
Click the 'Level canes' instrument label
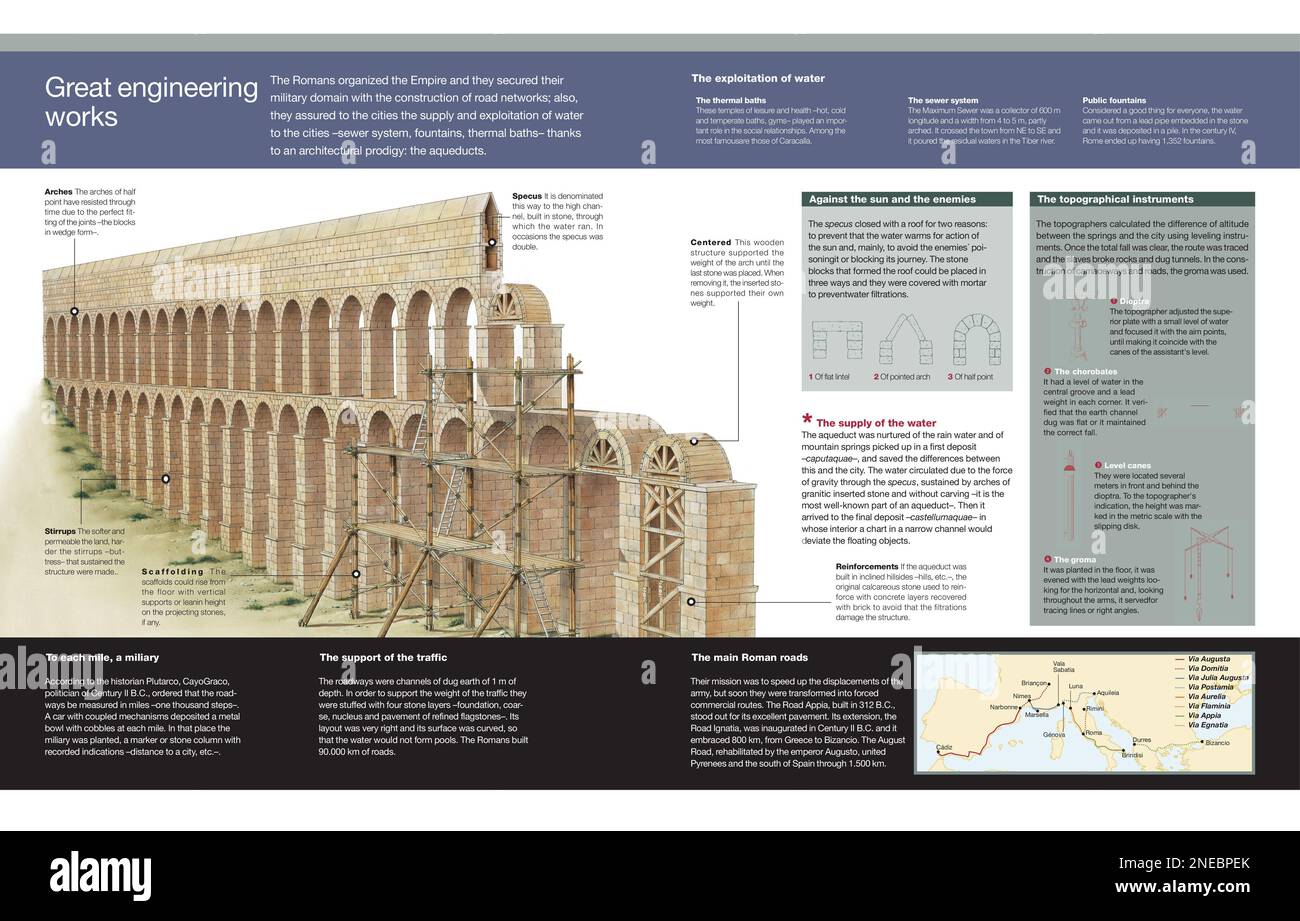pos(1127,465)
